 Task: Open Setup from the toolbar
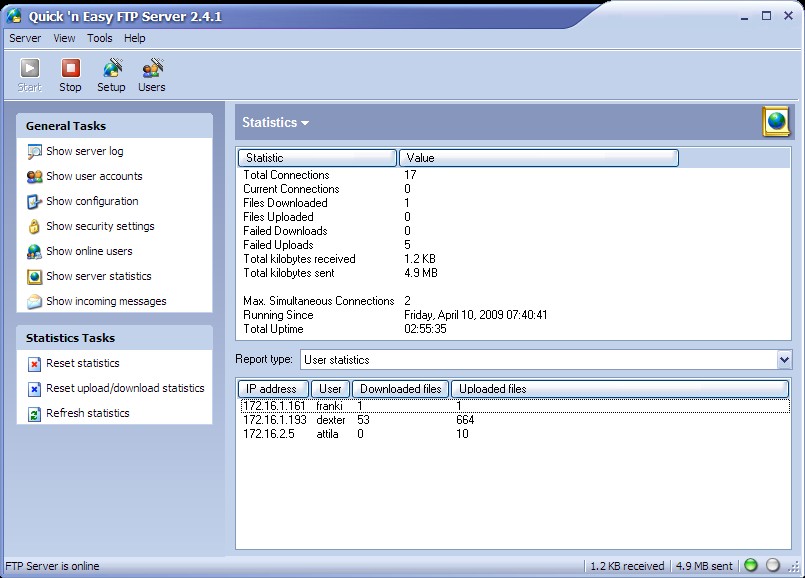click(111, 68)
